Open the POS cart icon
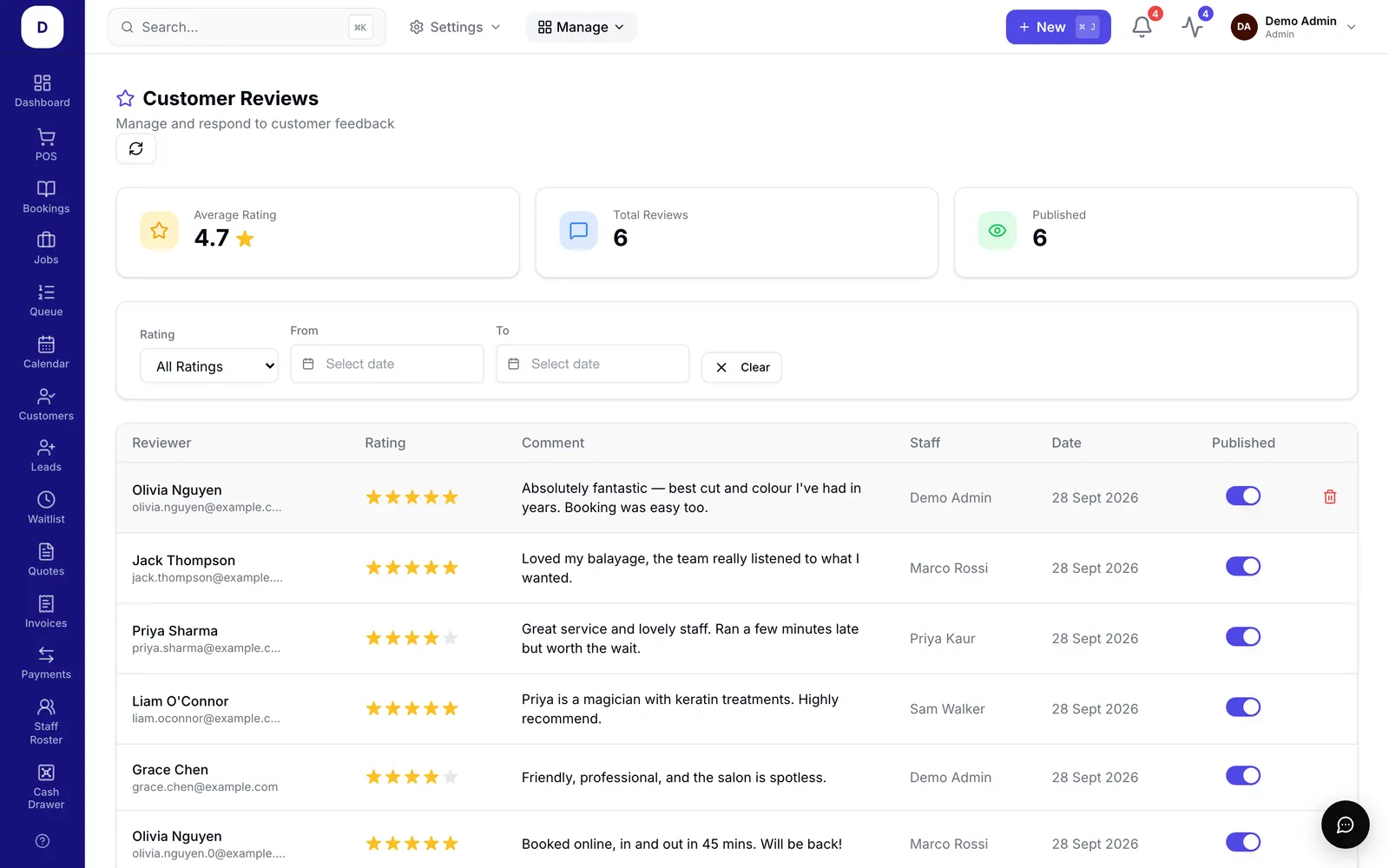1389x868 pixels. coord(46,145)
